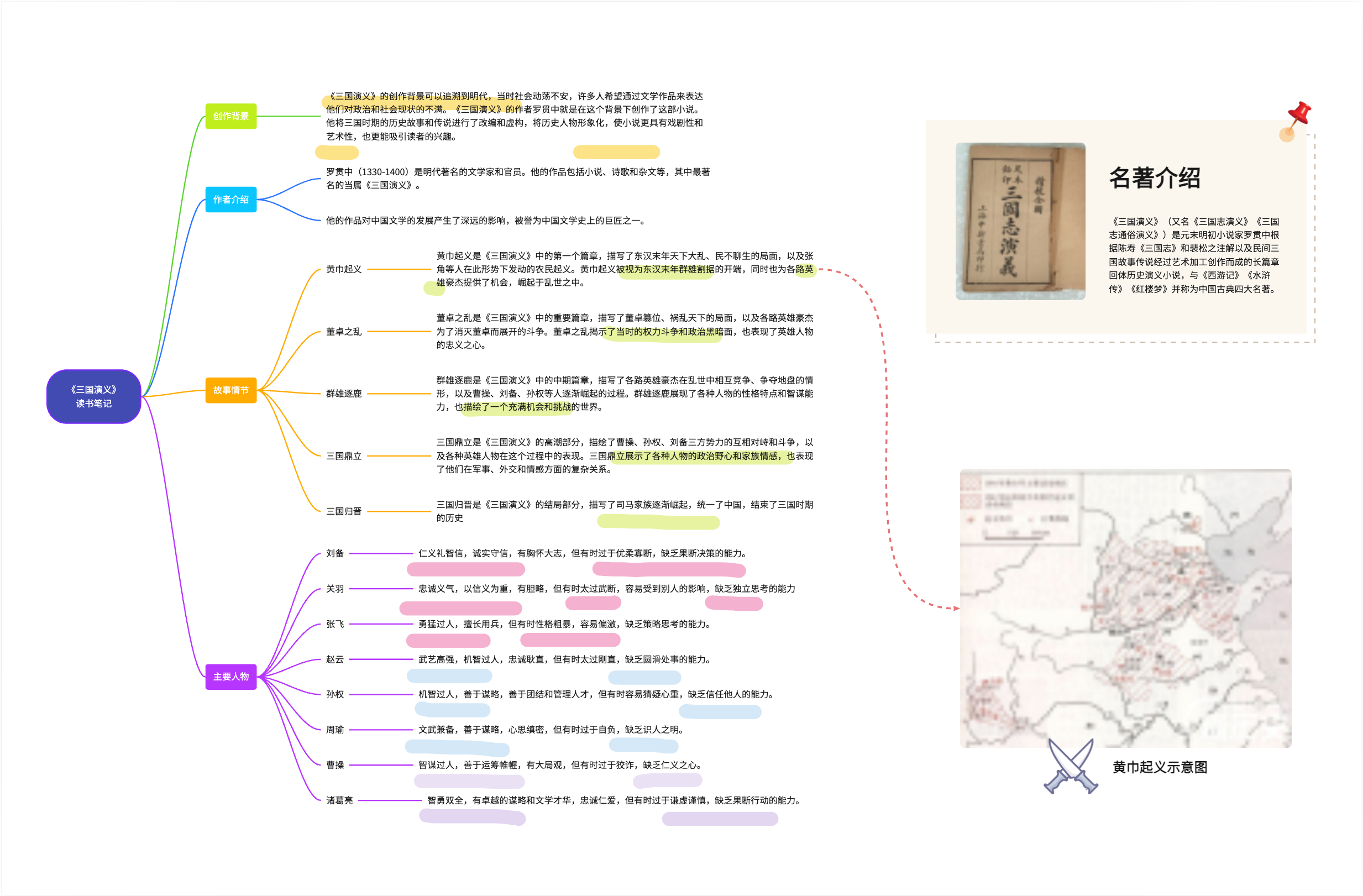
Task: Select the 刘备 character node
Action: pos(335,553)
